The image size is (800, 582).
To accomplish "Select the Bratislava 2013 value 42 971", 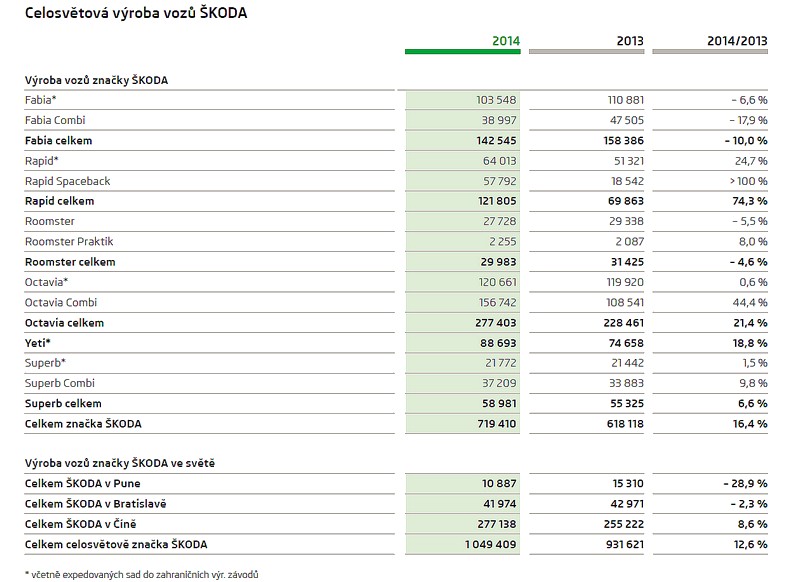I will pos(627,504).
